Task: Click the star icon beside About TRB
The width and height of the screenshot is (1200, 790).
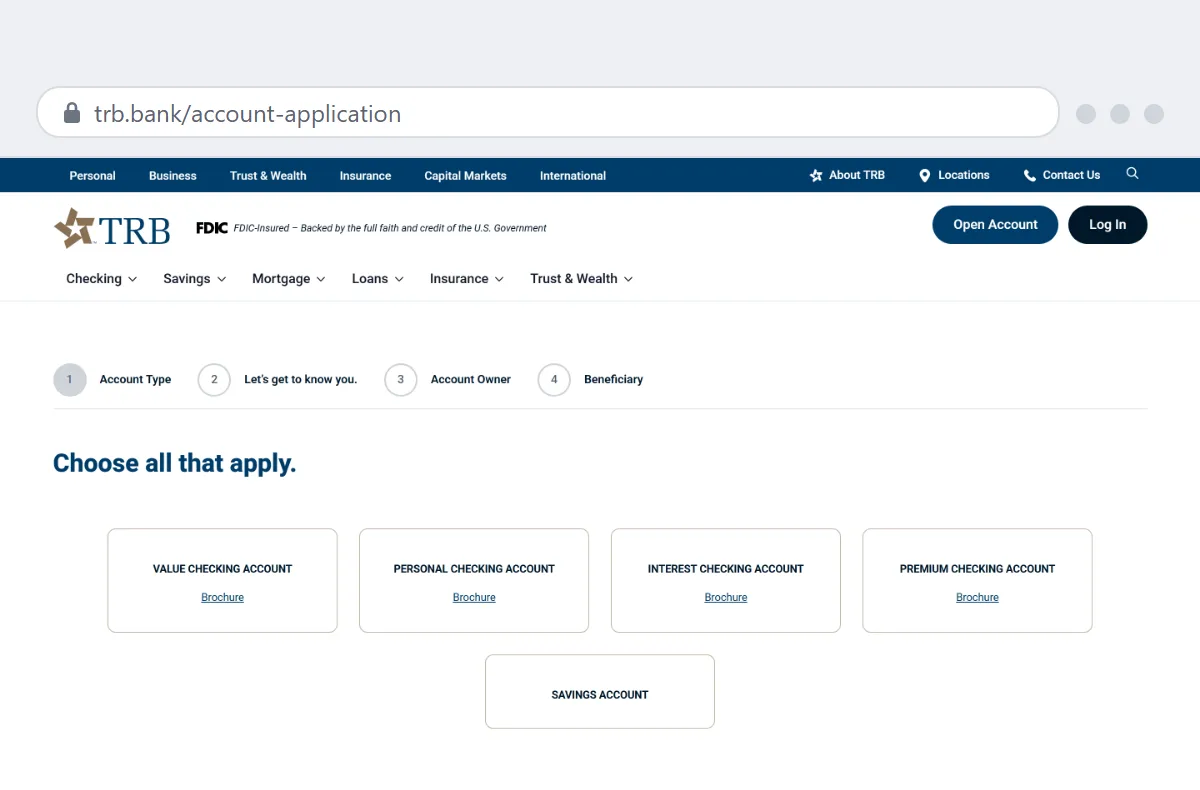Action: [816, 175]
